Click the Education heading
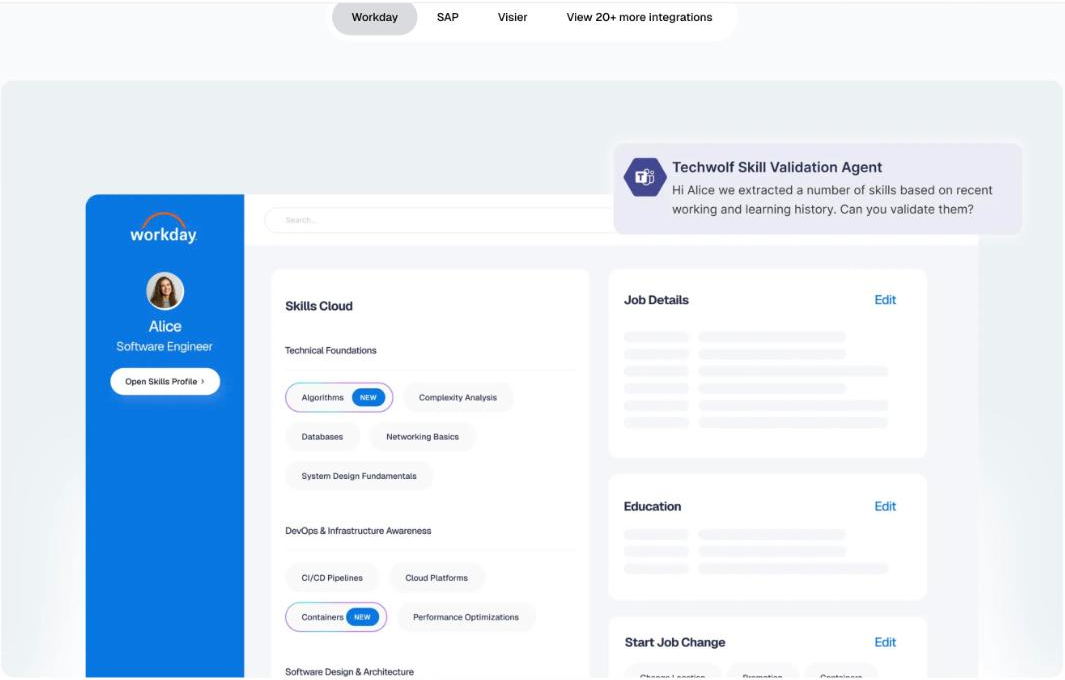The width and height of the screenshot is (1065, 680). (x=652, y=506)
